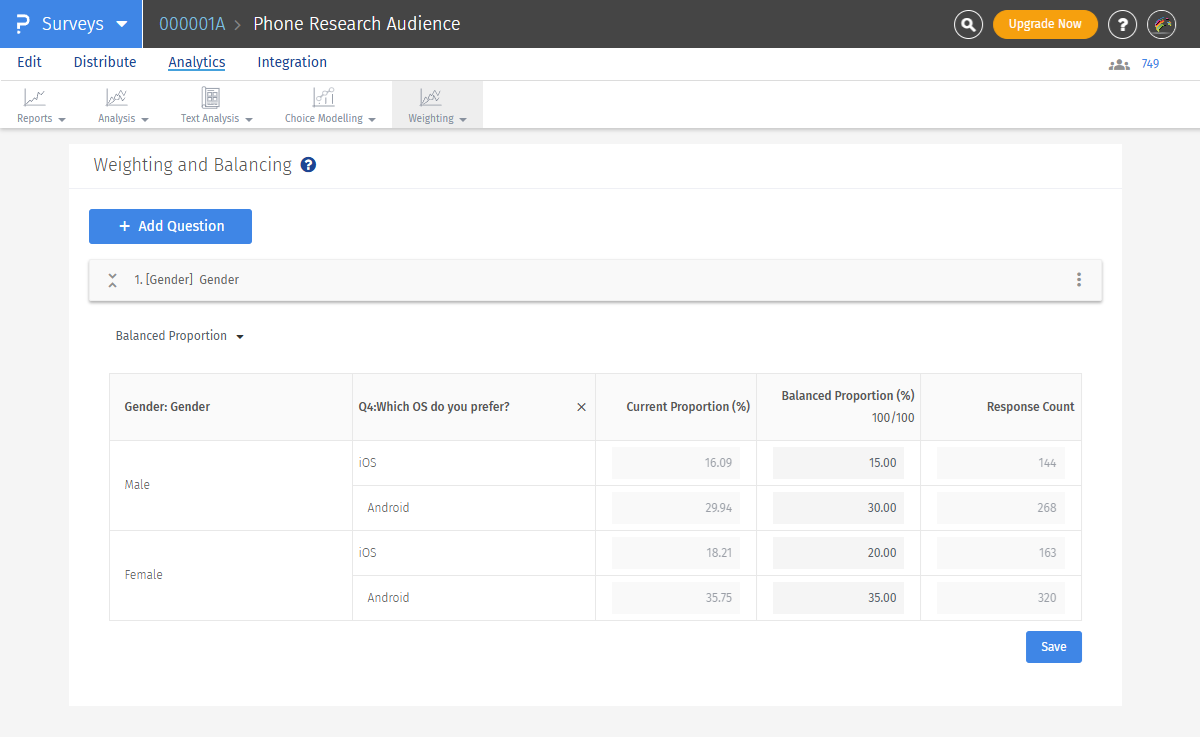This screenshot has height=737, width=1200.
Task: Click the search magnifier icon in header
Action: click(x=968, y=24)
